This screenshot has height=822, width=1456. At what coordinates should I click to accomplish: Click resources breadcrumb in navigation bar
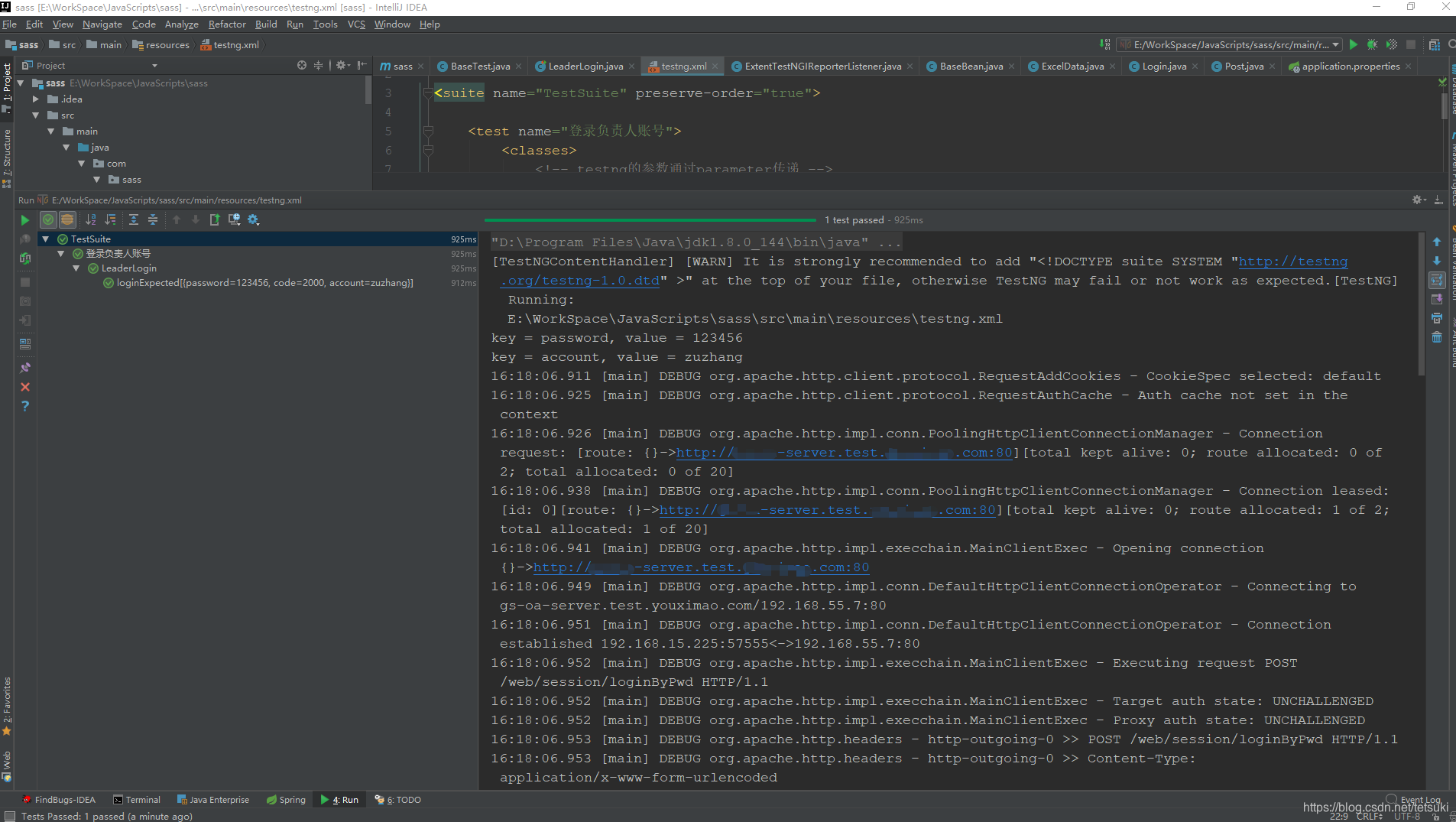tap(161, 45)
